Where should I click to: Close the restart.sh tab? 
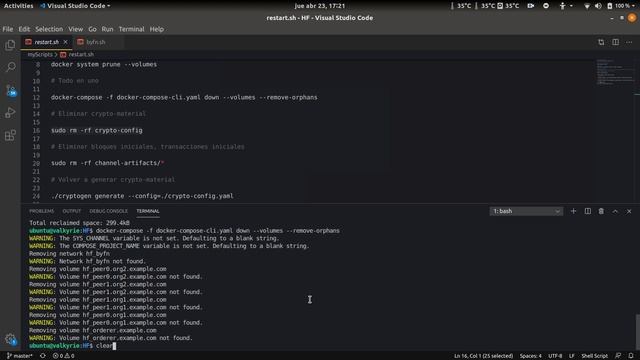[x=65, y=42]
